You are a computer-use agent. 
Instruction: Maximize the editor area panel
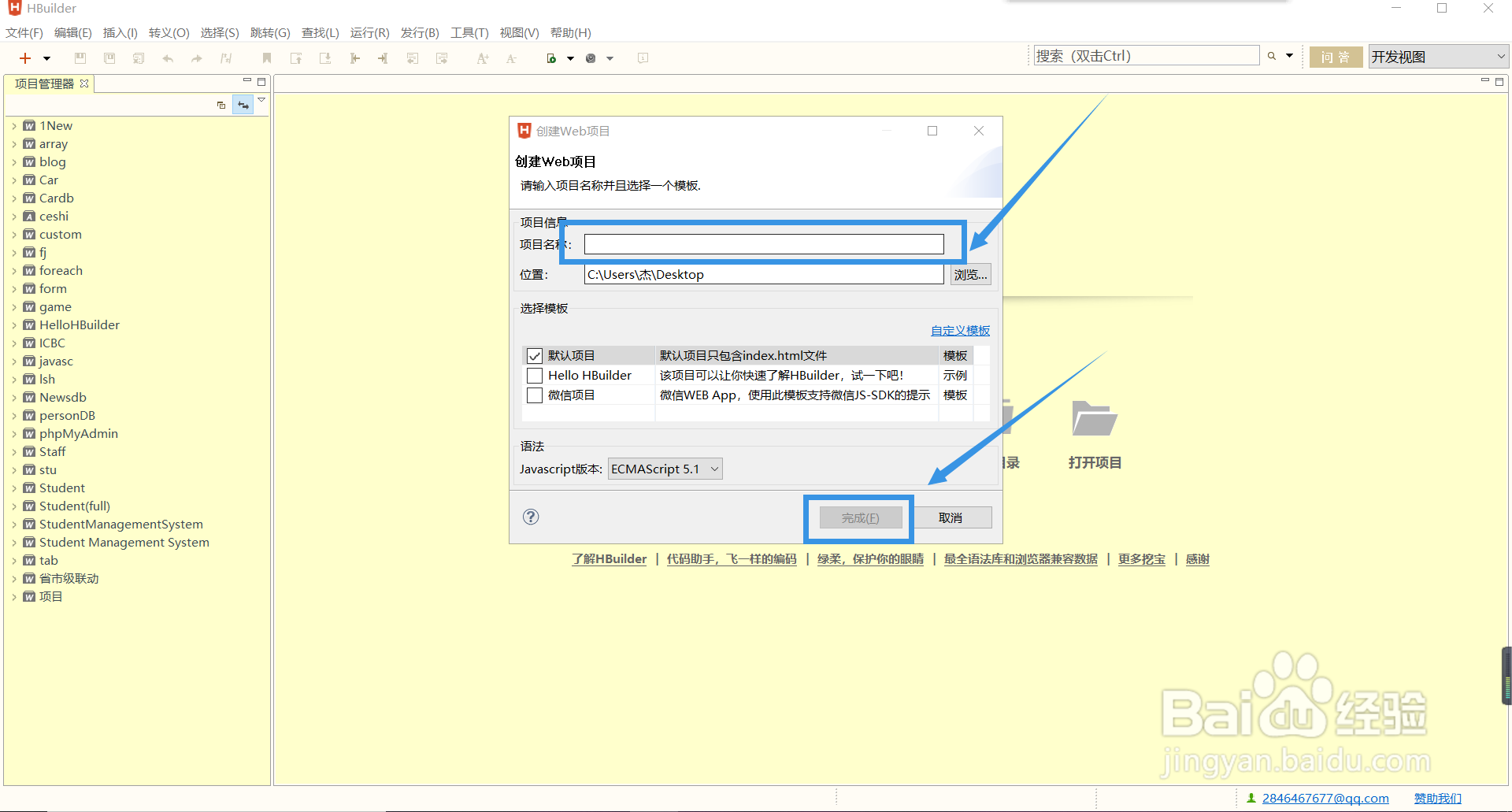(x=1499, y=81)
